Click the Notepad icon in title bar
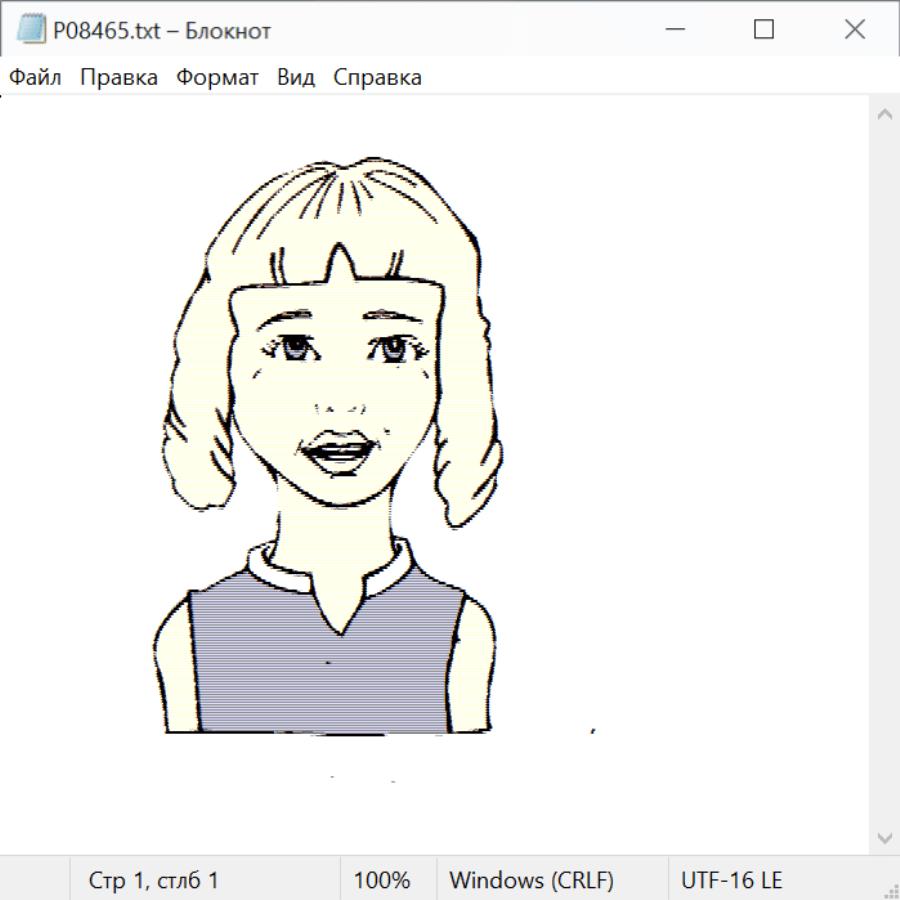 pos(31,30)
